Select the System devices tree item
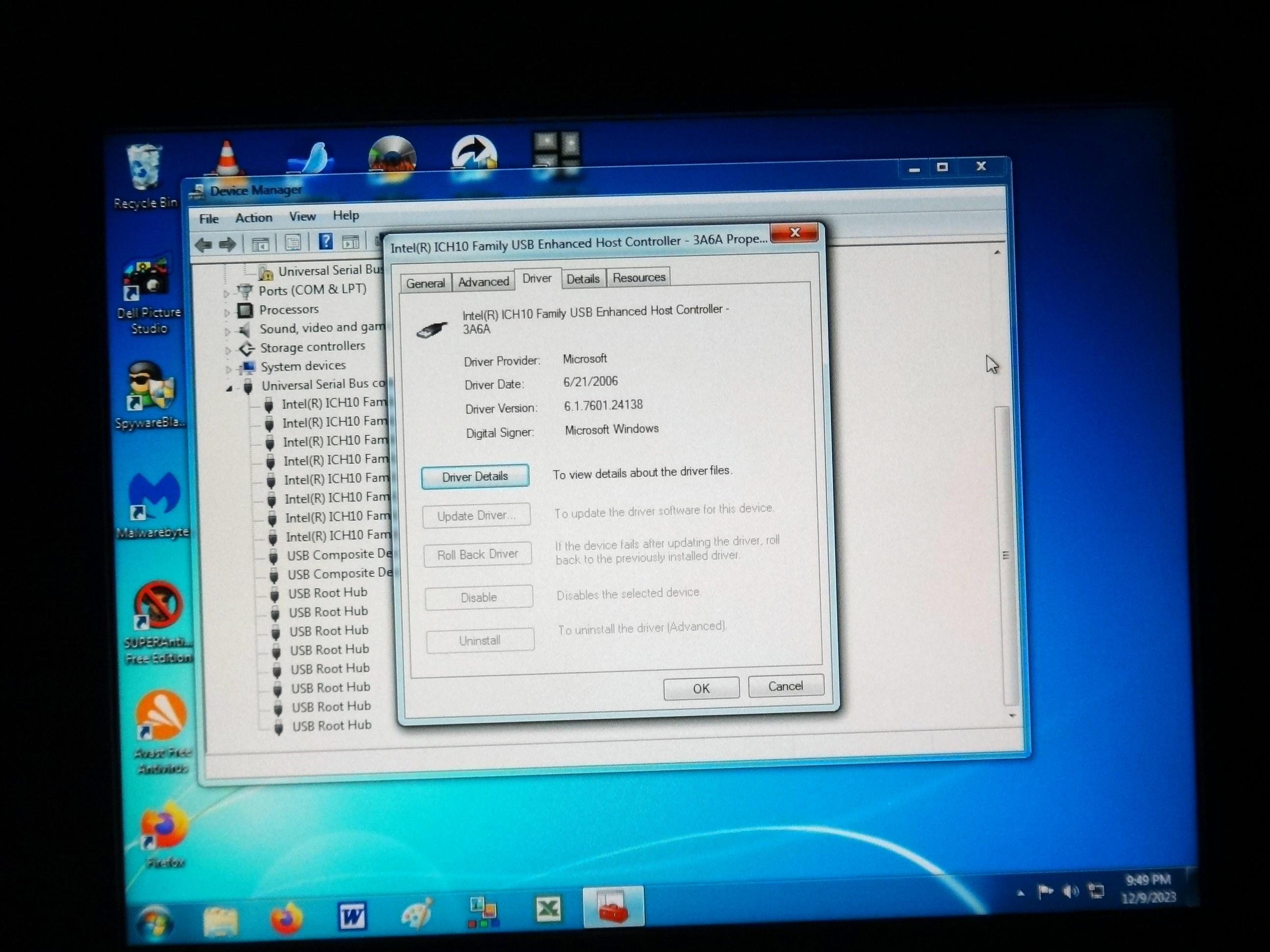The image size is (1270, 952). [303, 366]
